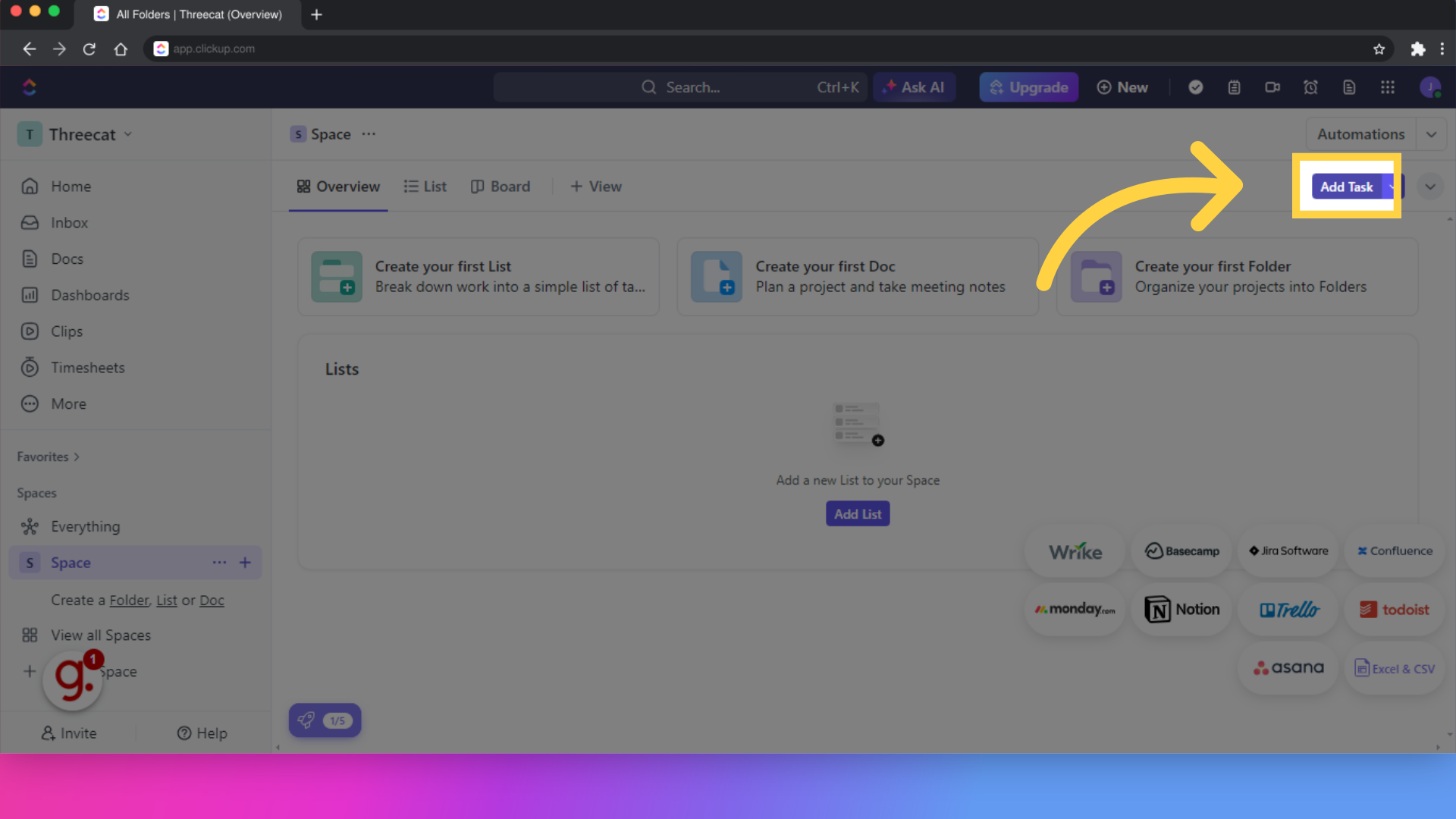Expand the Automations dropdown arrow
The width and height of the screenshot is (1456, 819).
[1431, 134]
